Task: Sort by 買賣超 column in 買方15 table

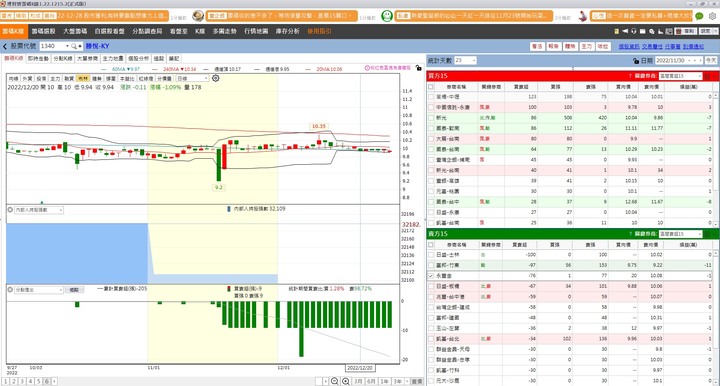Action: (521, 86)
